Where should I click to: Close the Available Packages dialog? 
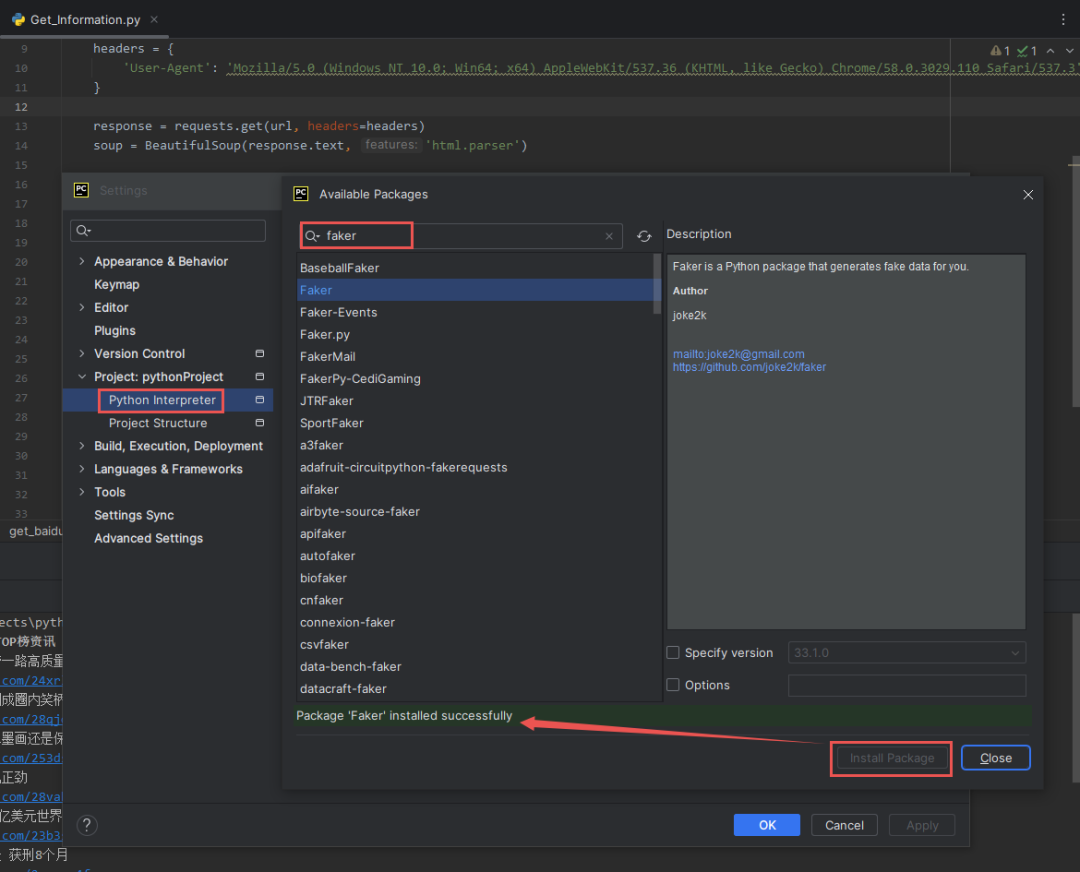pyautogui.click(x=1028, y=195)
